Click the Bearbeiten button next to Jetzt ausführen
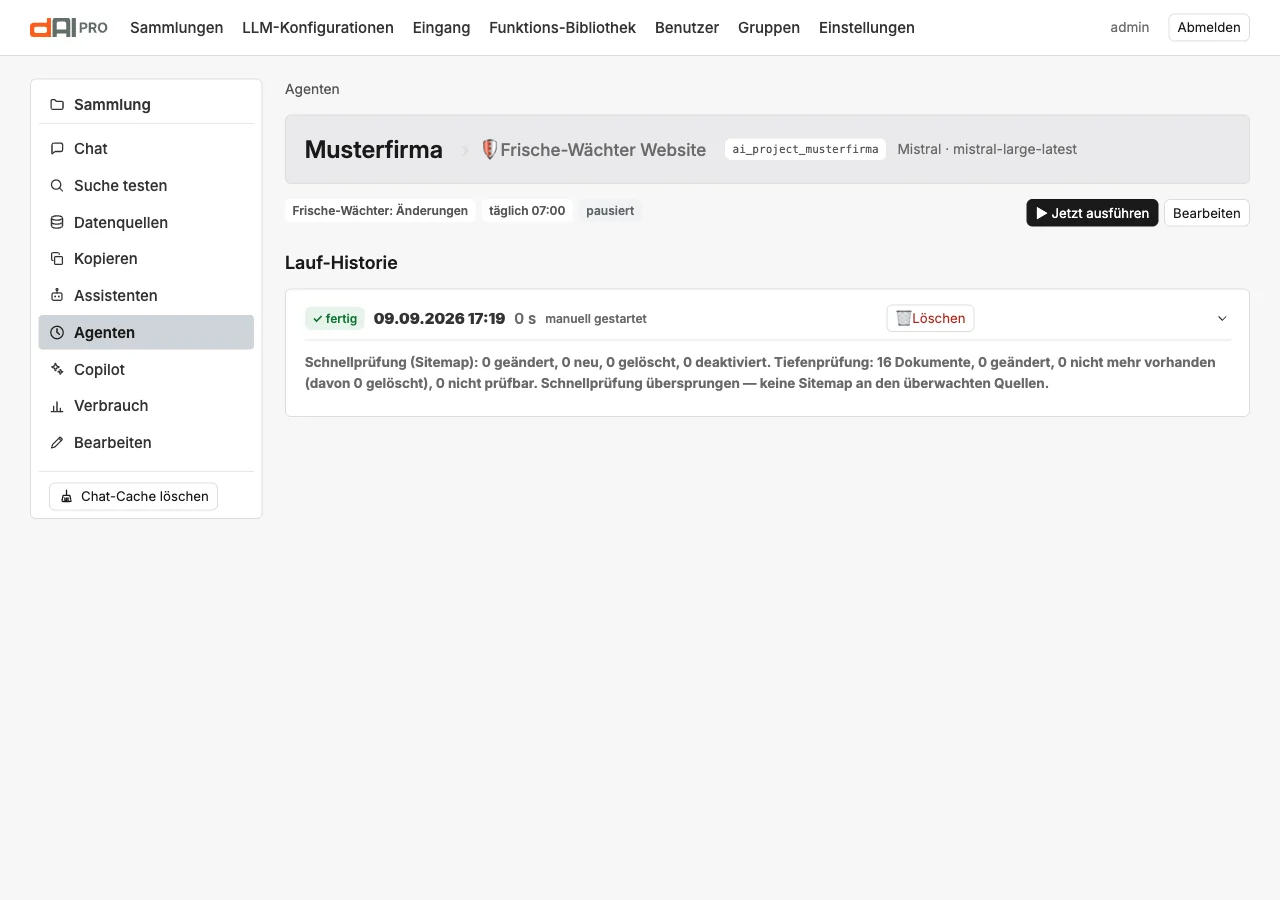This screenshot has height=900, width=1280. coord(1207,213)
